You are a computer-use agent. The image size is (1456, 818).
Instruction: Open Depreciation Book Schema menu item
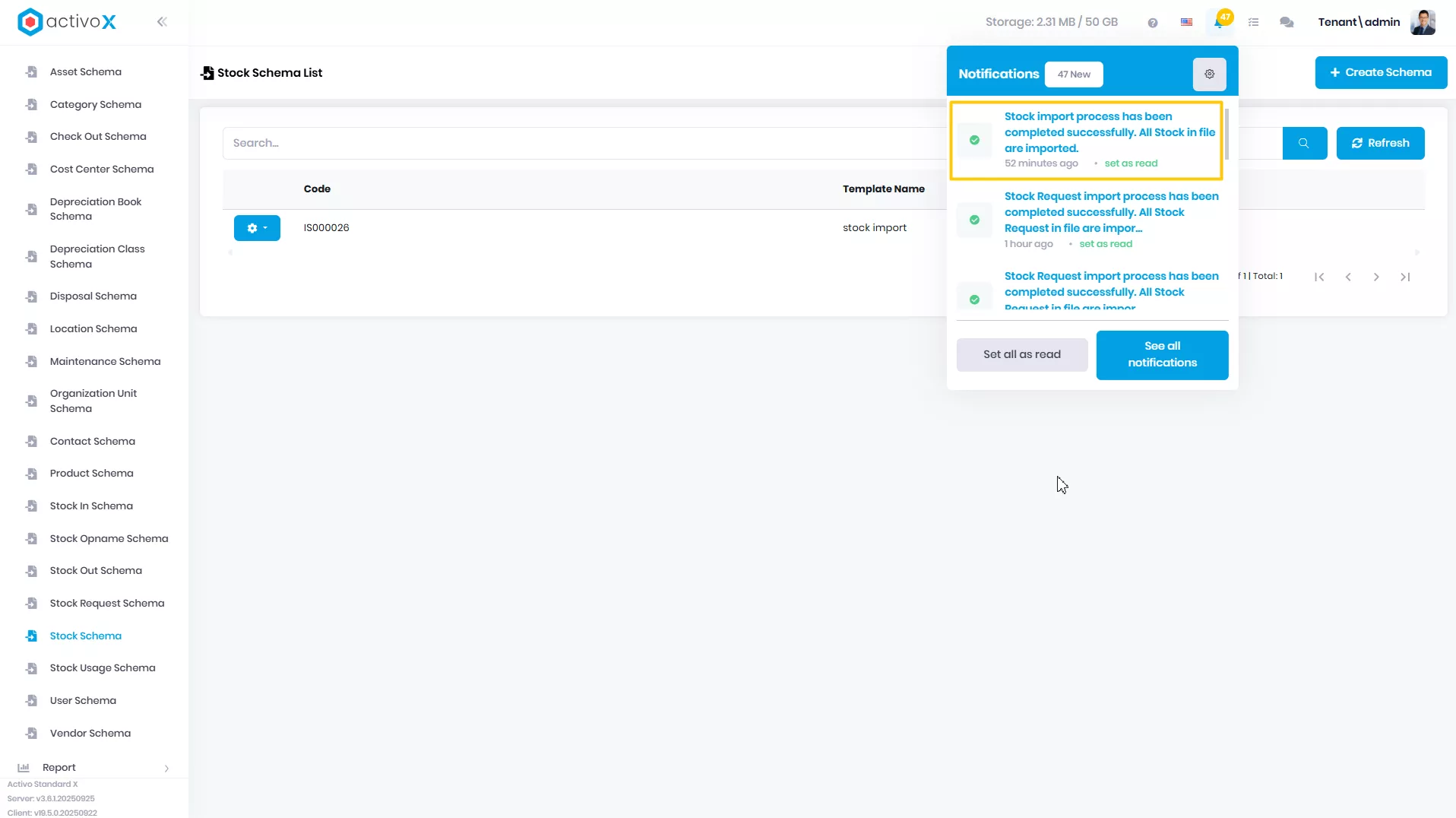pyautogui.click(x=95, y=209)
